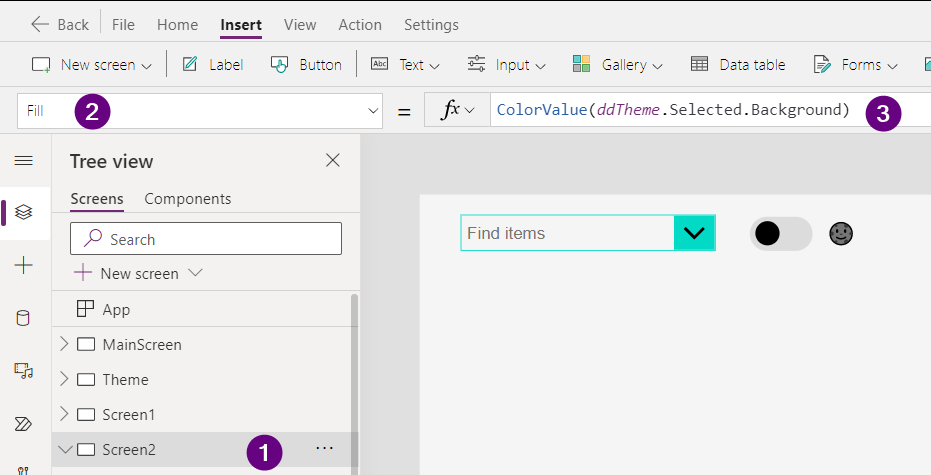Click the Back arrow button

(59, 24)
